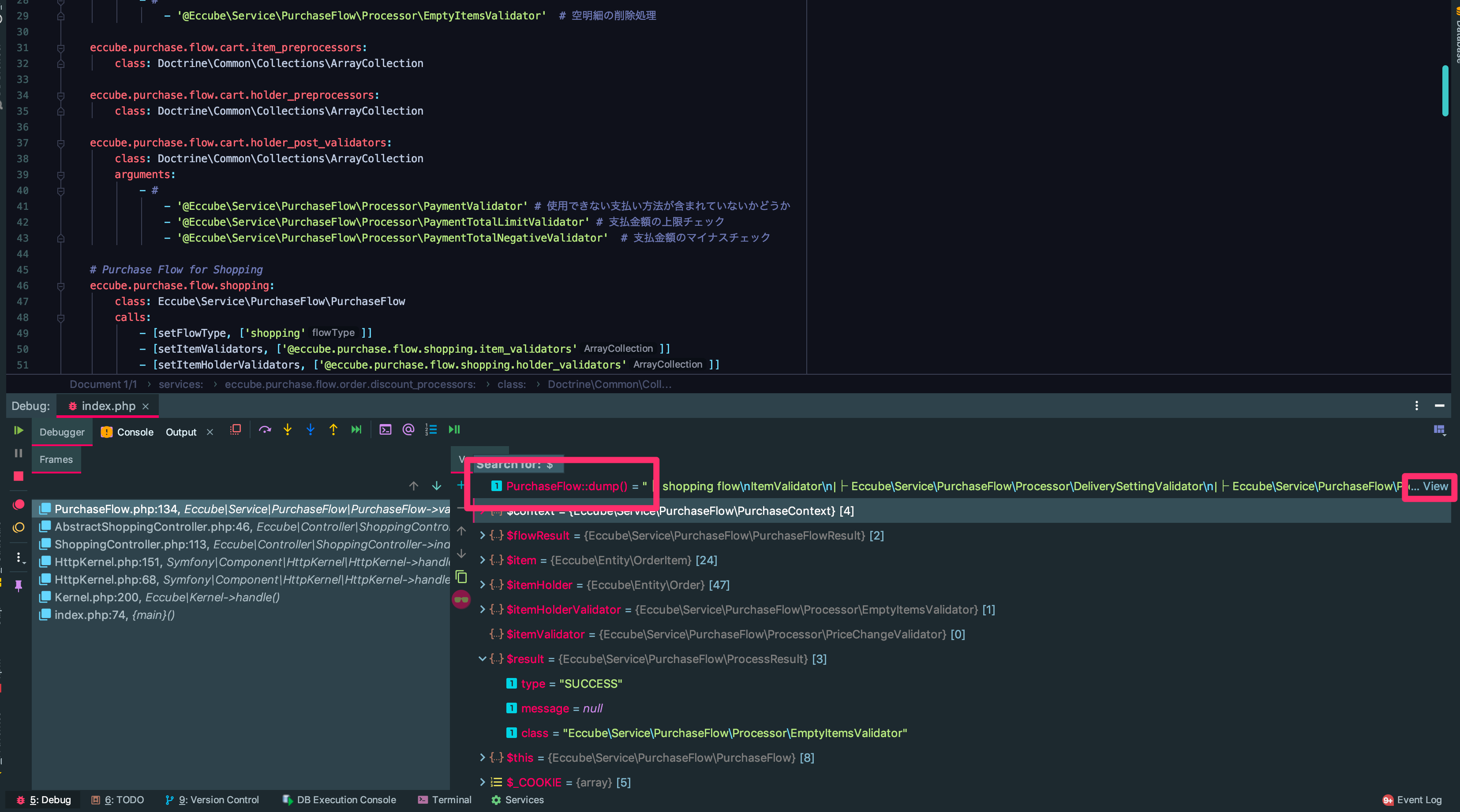This screenshot has width=1460, height=812.
Task: Click the 'services:' breadcrumb
Action: [181, 384]
